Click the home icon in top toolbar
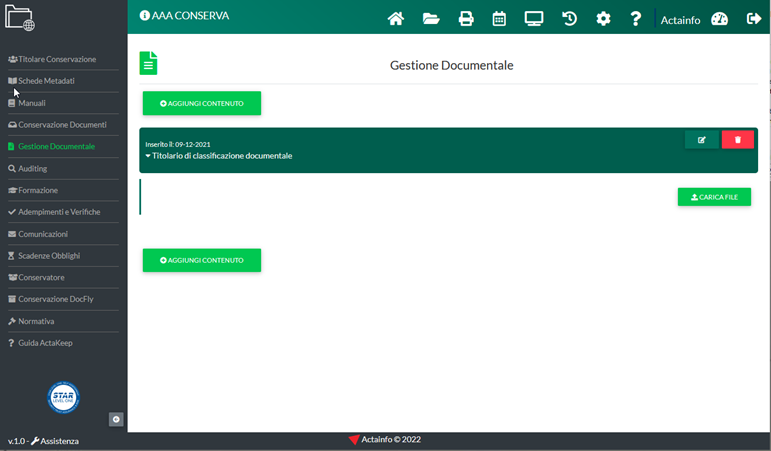Viewport: 771px width, 451px height. [x=396, y=18]
